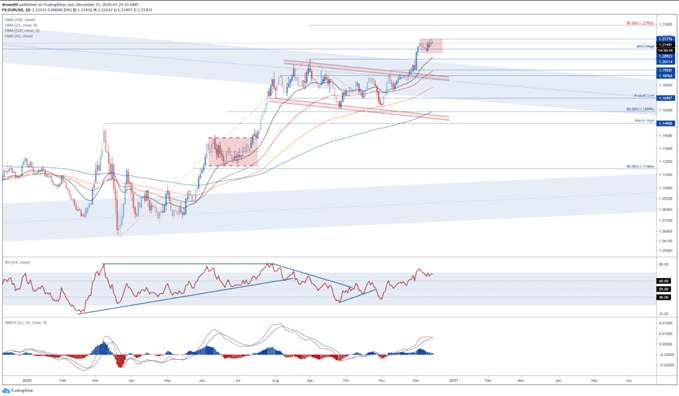
Task: Click the RSI 80.00 axis value
Action: point(663,264)
